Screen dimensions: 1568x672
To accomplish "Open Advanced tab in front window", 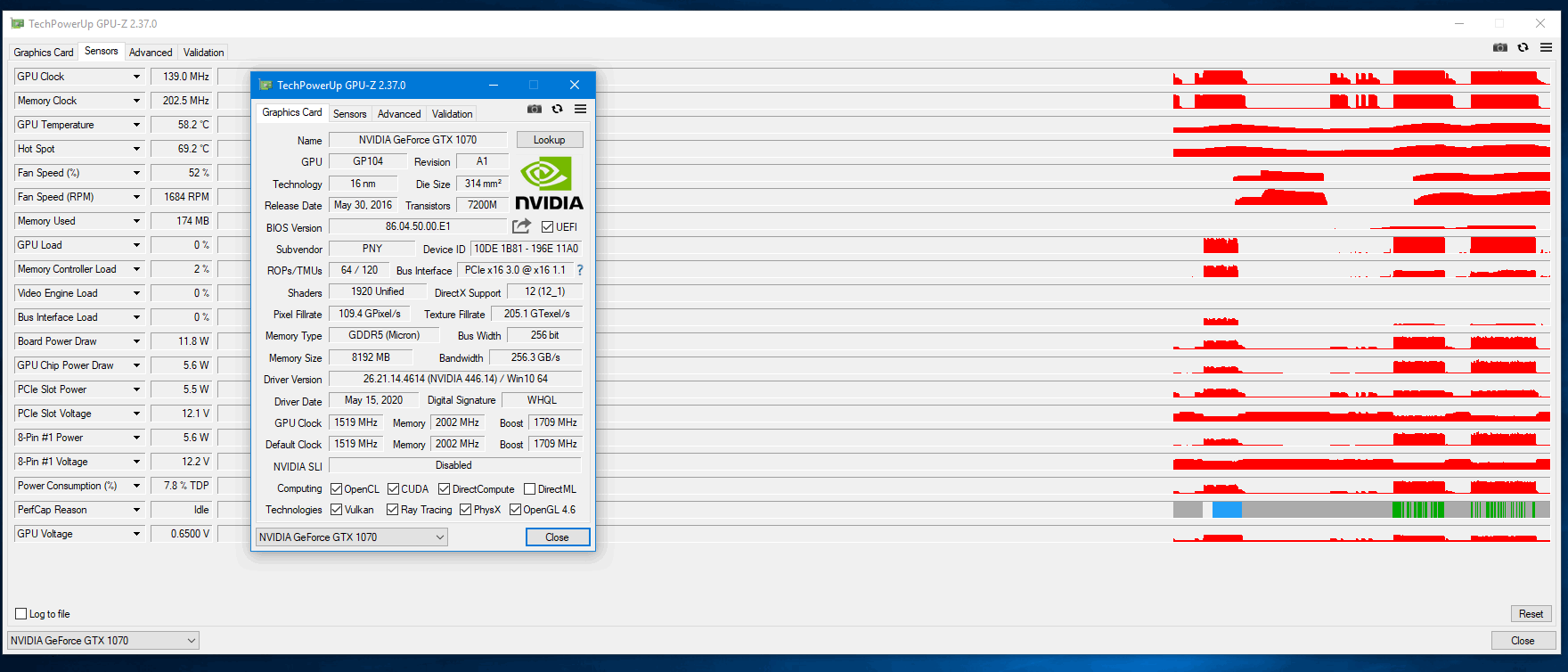I will [399, 114].
